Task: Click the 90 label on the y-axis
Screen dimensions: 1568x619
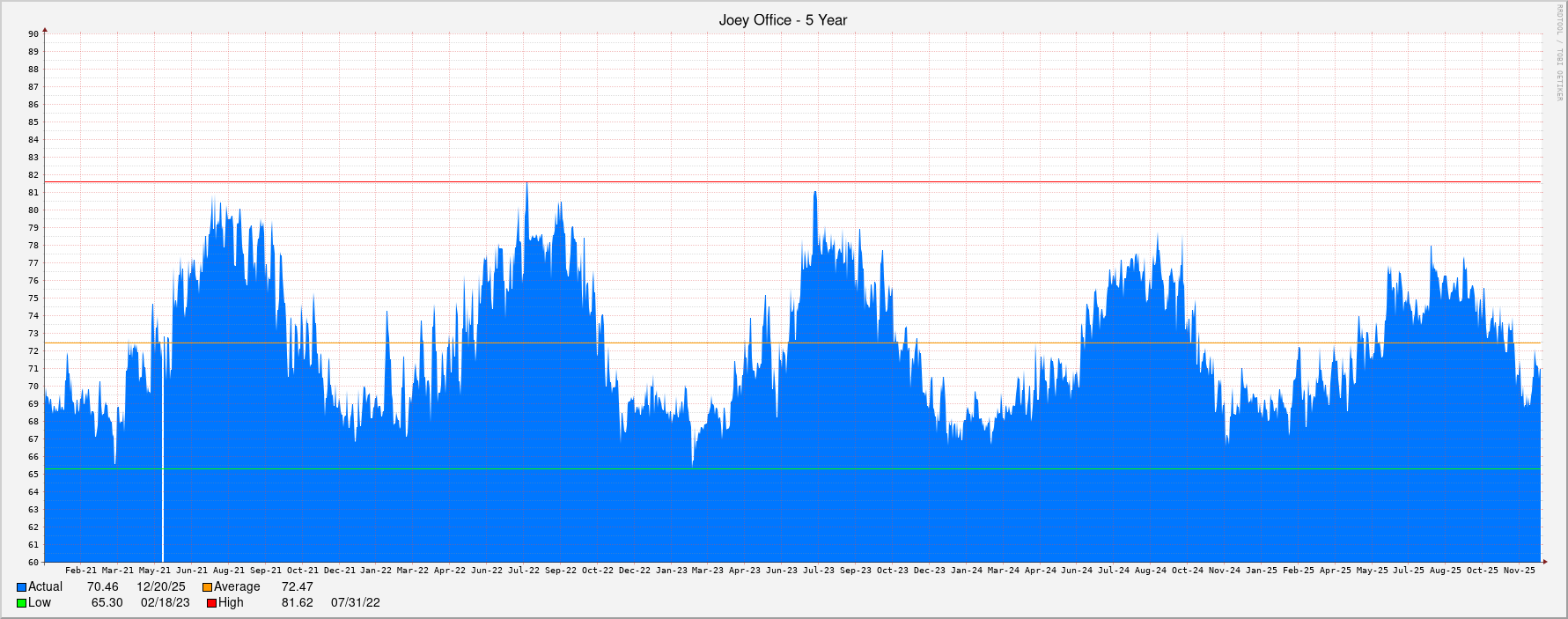Action: coord(33,34)
